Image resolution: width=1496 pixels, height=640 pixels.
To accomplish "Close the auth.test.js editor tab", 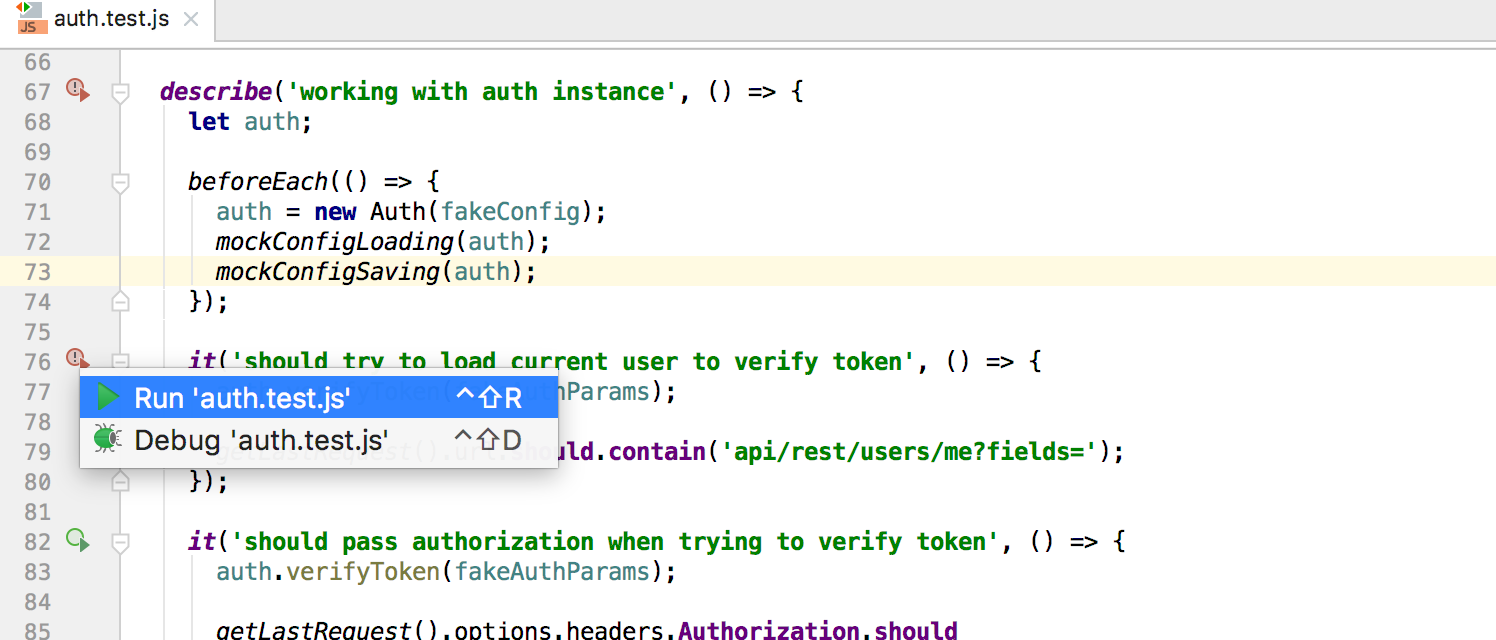I will coord(192,20).
